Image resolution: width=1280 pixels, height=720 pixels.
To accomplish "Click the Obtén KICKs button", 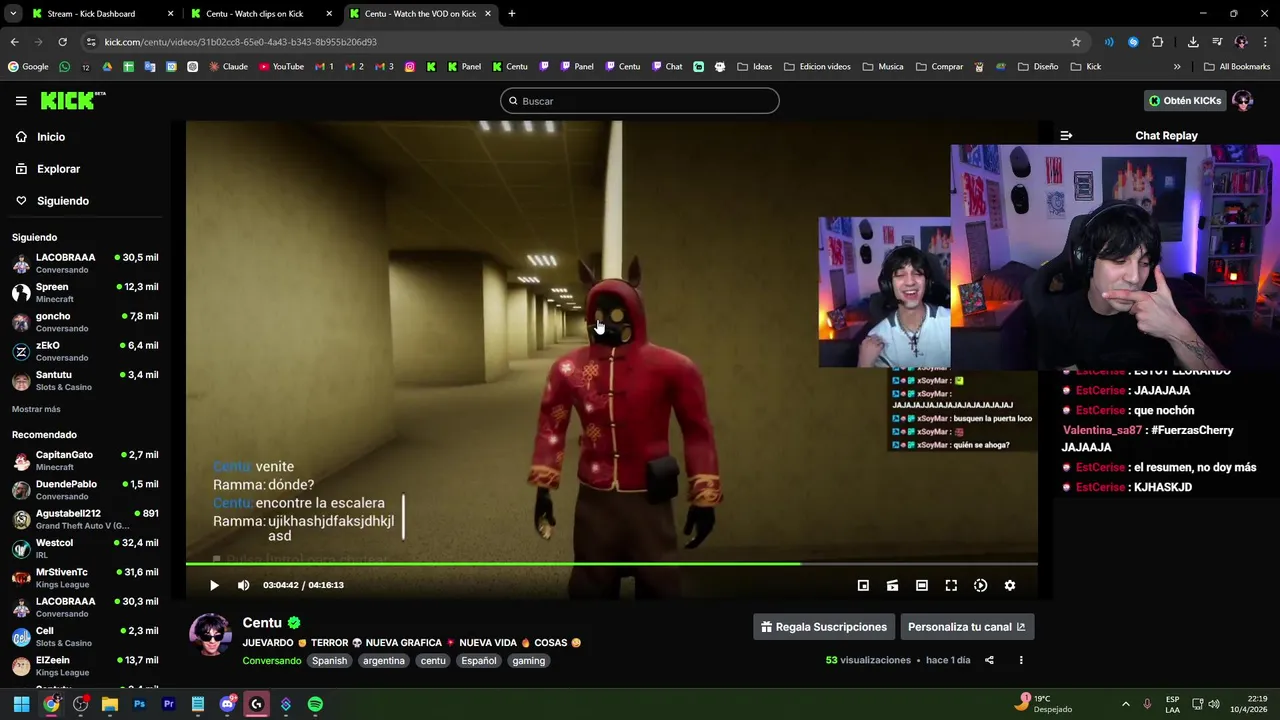I will pos(1185,101).
